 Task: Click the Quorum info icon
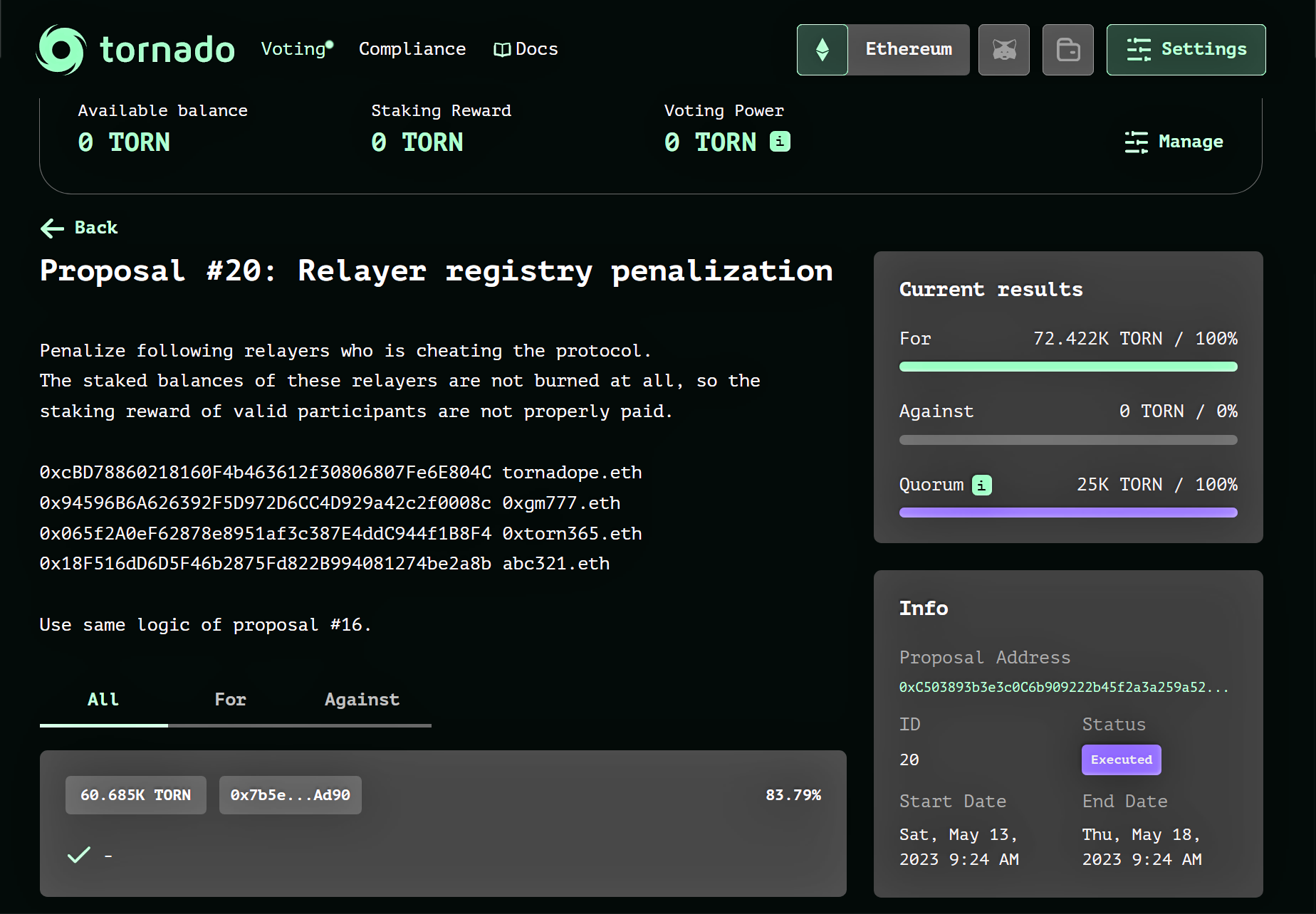(x=982, y=485)
